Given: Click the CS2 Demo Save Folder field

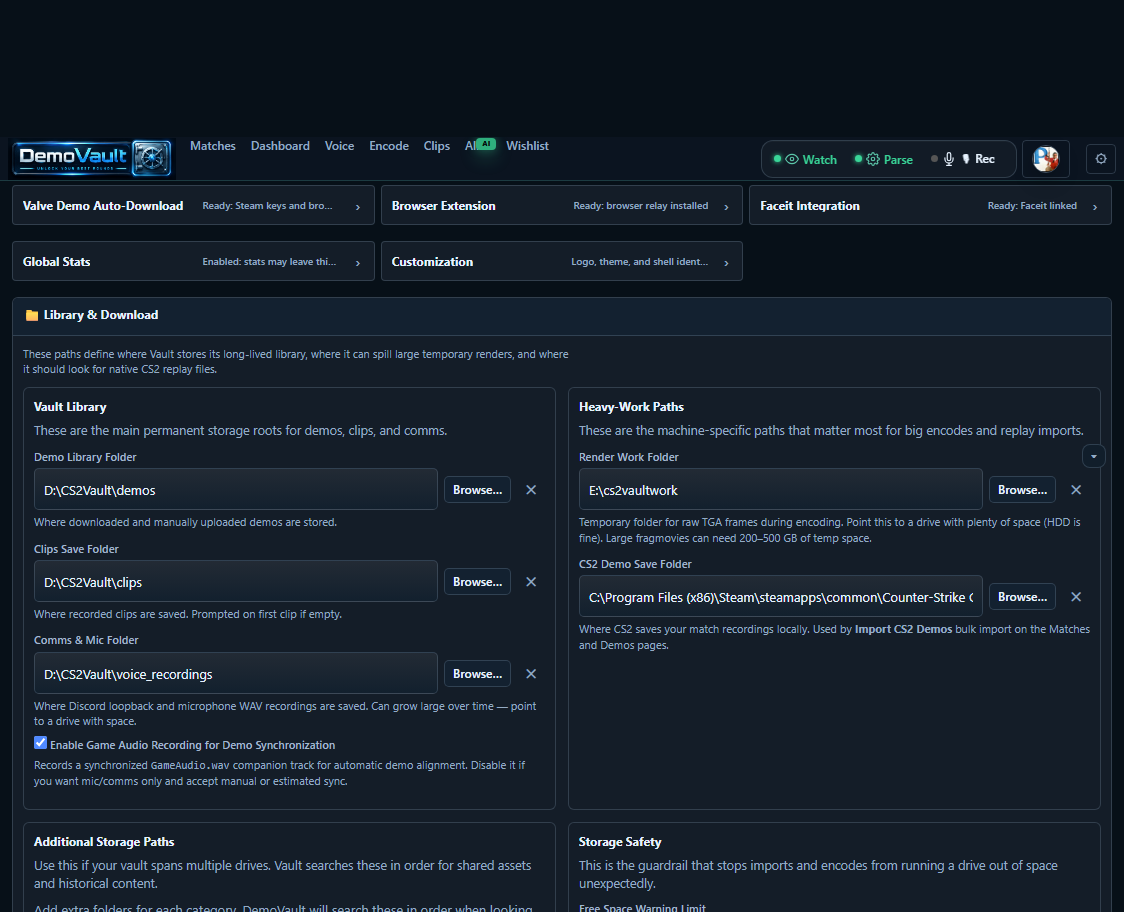Looking at the screenshot, I should click(781, 597).
